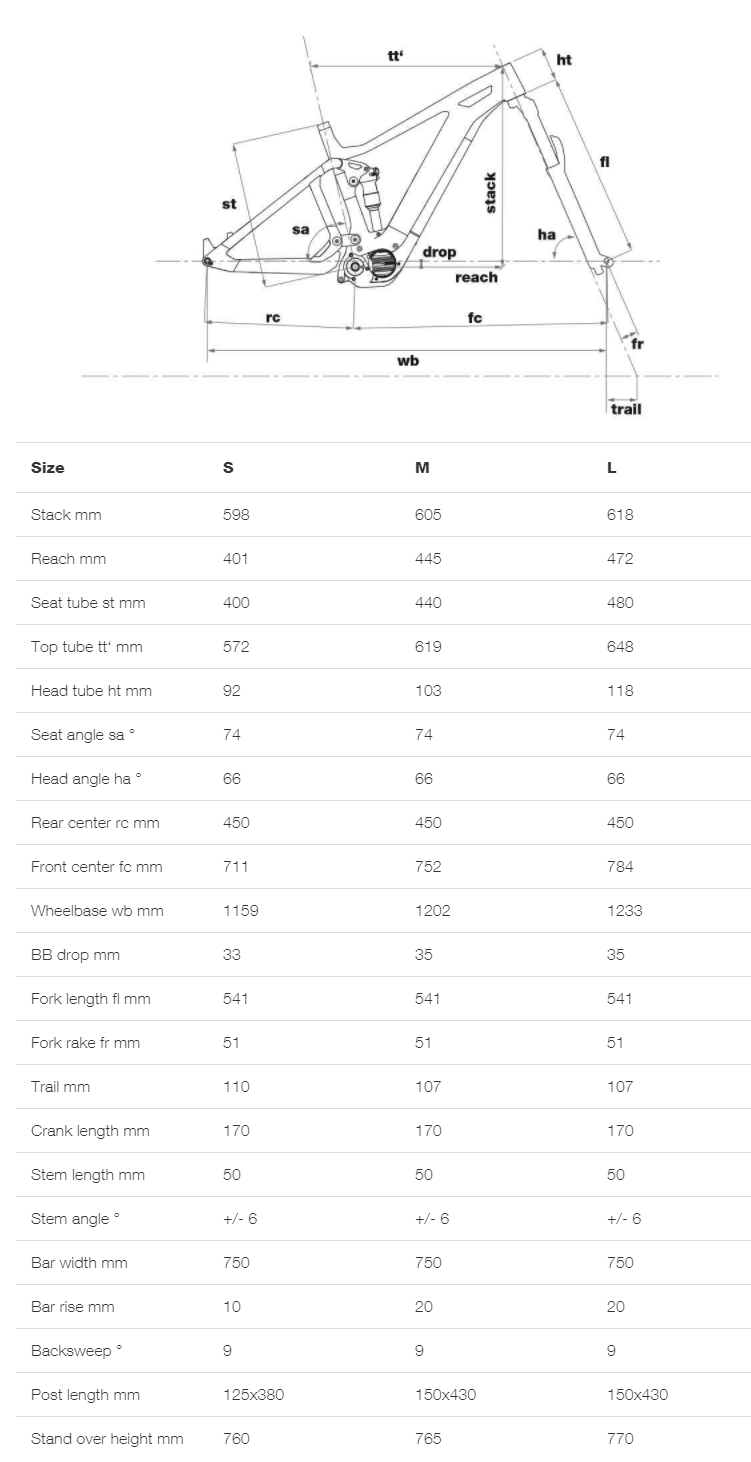Click the front center value 711
Screen dimensions: 751x1462
pos(236,867)
